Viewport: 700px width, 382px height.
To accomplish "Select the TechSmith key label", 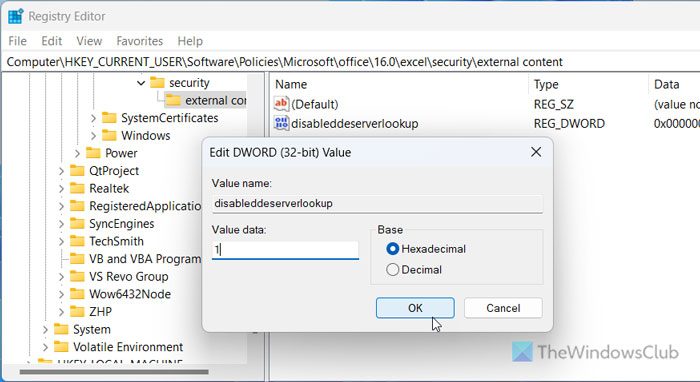I will (x=117, y=241).
